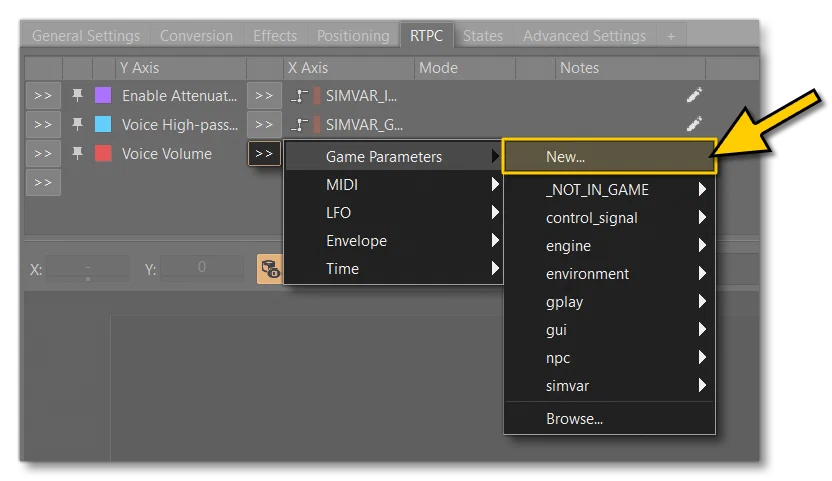
Task: Expand the npc folder submenu
Action: point(609,358)
